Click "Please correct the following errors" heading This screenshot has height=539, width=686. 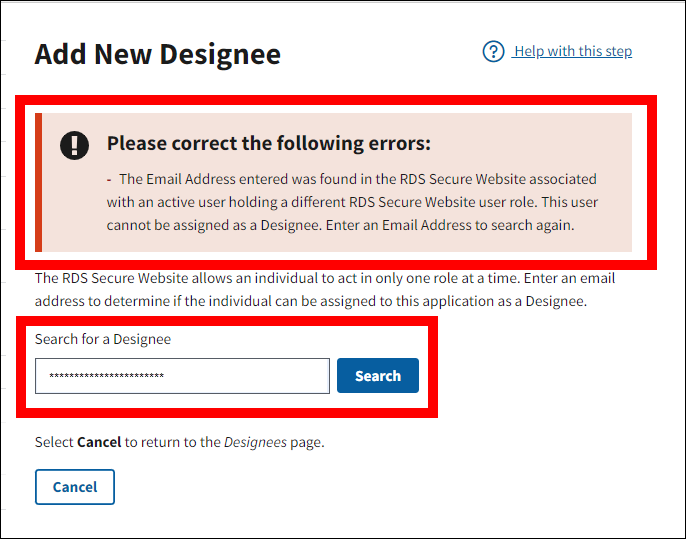click(269, 143)
